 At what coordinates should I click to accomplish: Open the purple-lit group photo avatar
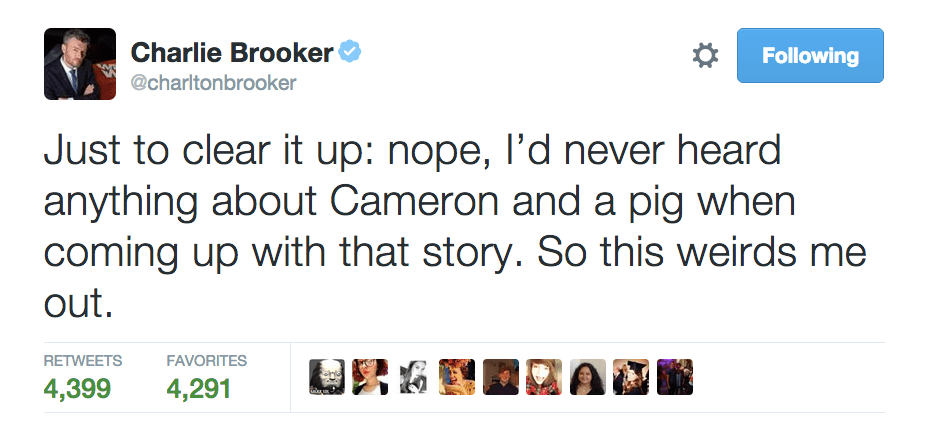point(675,377)
